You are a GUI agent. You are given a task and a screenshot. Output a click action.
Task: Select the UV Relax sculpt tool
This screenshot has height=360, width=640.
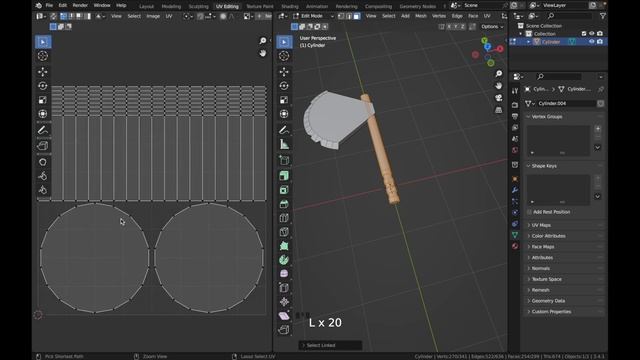pos(43,176)
